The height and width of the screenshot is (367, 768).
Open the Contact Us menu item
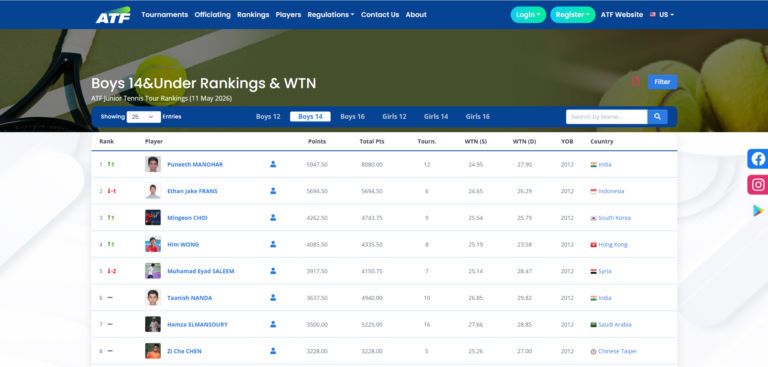click(380, 15)
